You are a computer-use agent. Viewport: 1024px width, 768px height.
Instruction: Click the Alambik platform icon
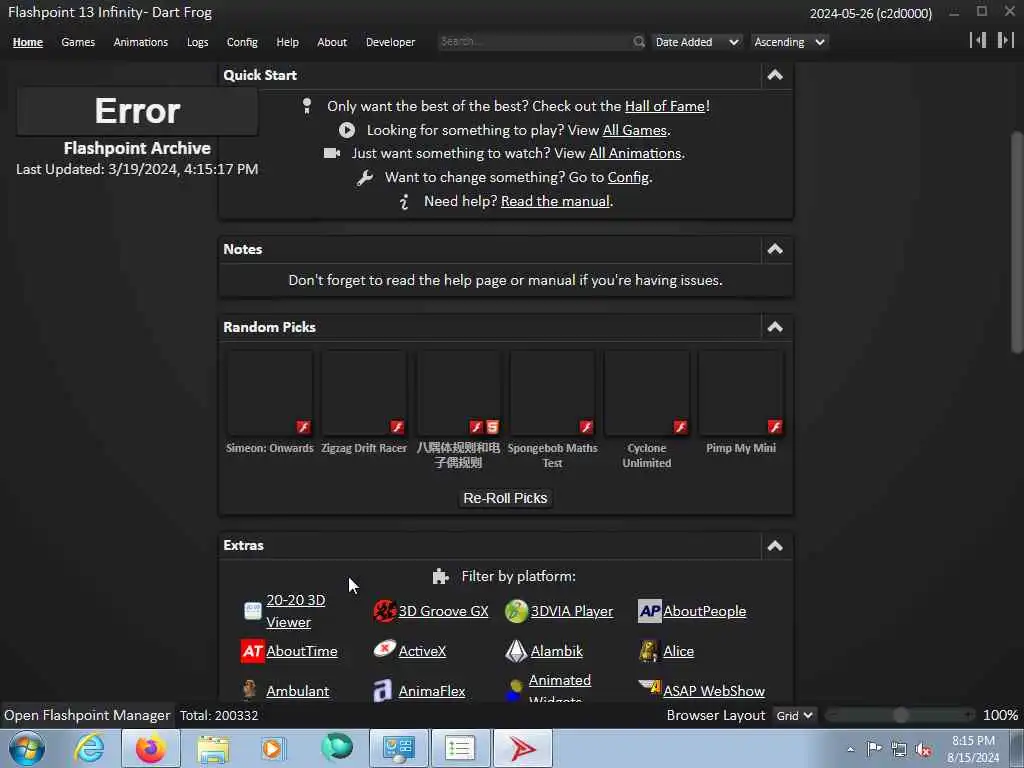click(x=517, y=651)
